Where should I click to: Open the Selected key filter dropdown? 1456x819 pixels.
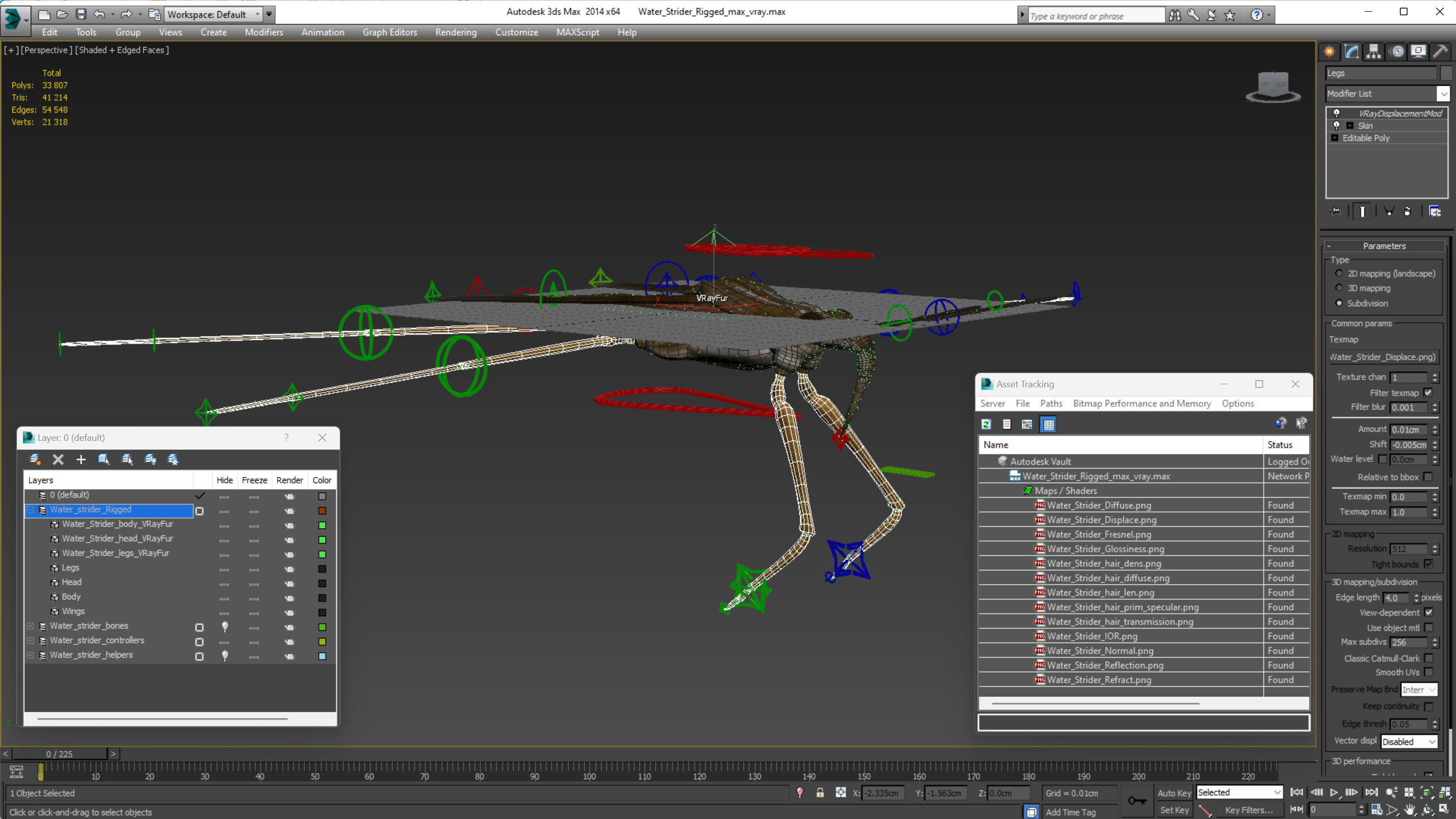click(1239, 792)
